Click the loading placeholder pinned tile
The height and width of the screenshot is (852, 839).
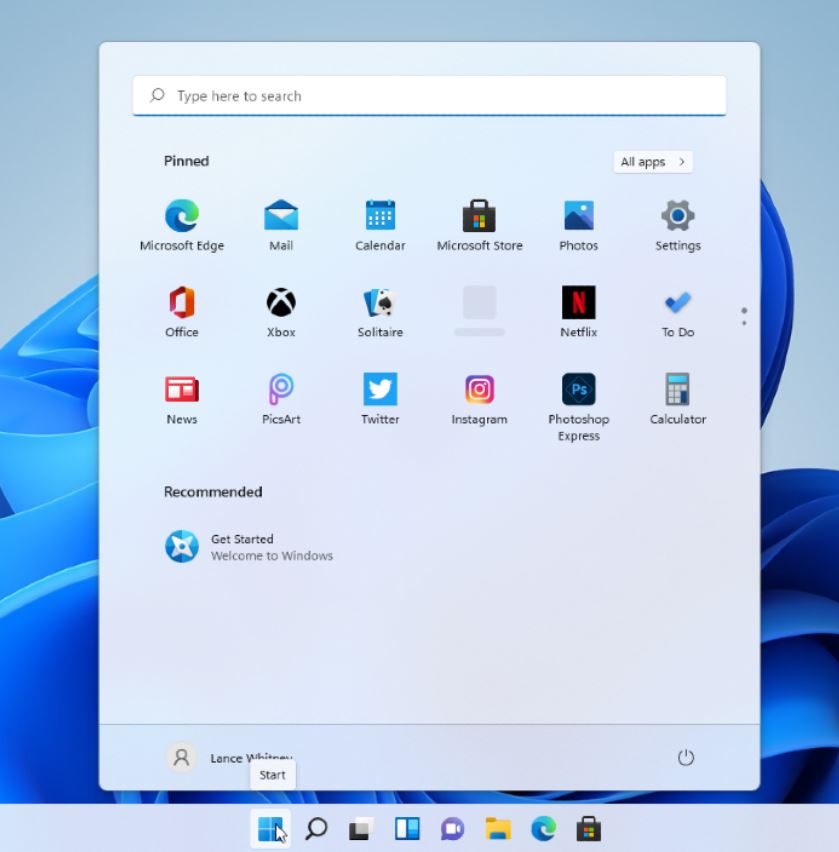click(479, 311)
